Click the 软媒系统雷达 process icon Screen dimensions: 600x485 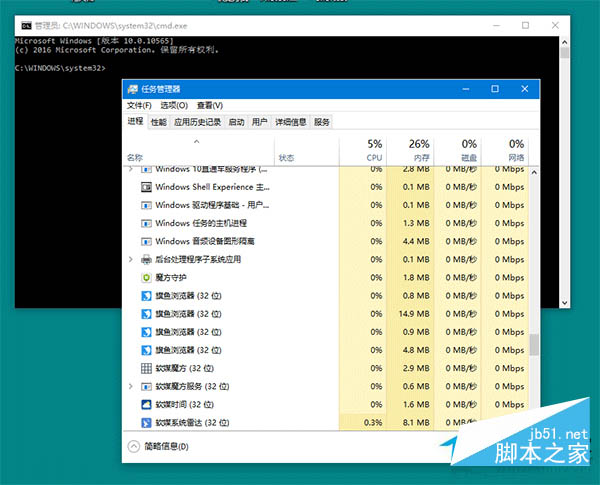[146, 423]
